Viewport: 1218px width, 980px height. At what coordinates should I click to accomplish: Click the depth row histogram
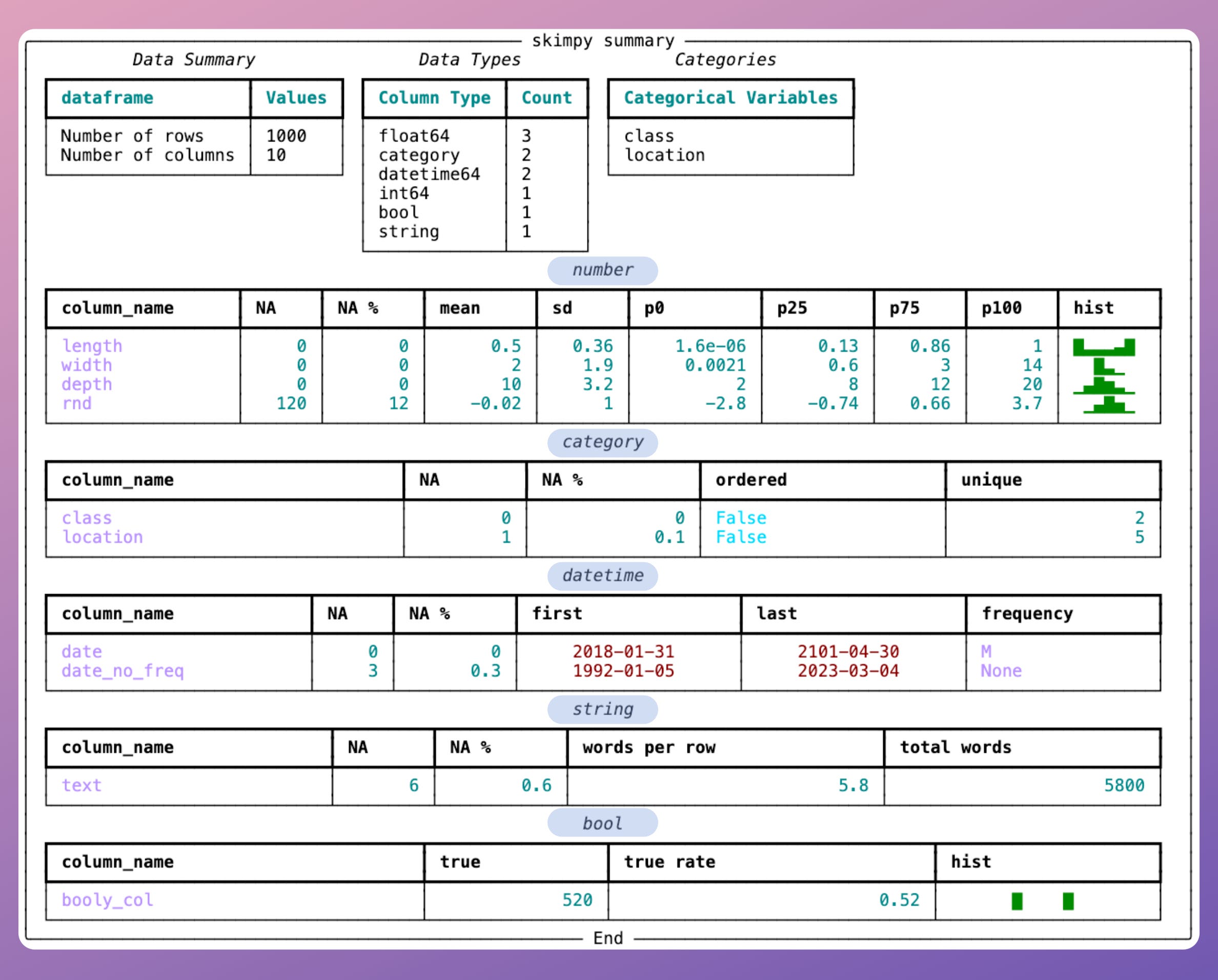tap(1104, 385)
